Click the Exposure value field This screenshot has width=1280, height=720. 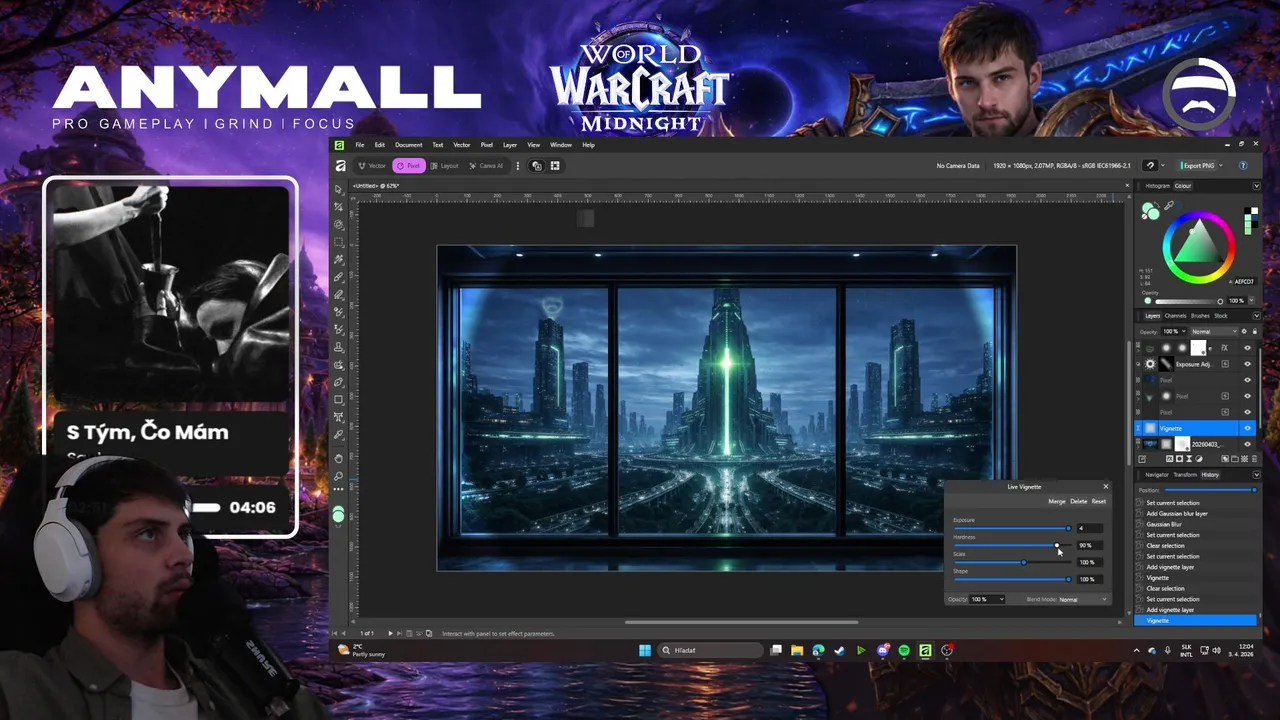click(1088, 528)
